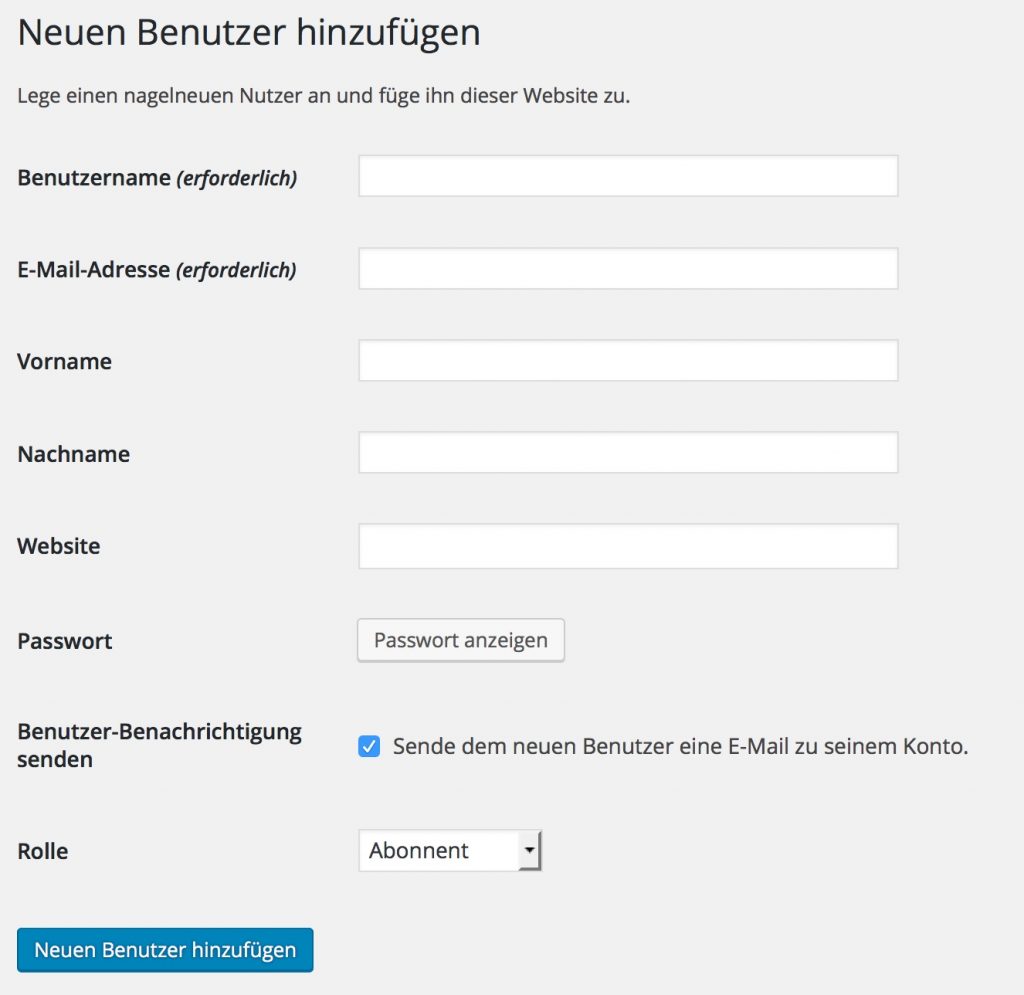Click the Nachname input field
This screenshot has height=995, width=1024.
(627, 452)
